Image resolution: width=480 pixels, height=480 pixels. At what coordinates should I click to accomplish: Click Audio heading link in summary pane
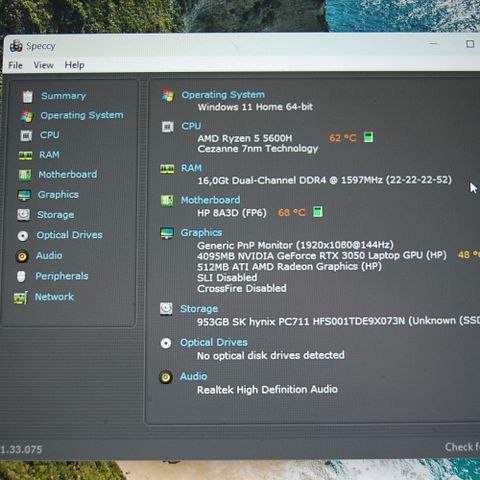pos(193,377)
